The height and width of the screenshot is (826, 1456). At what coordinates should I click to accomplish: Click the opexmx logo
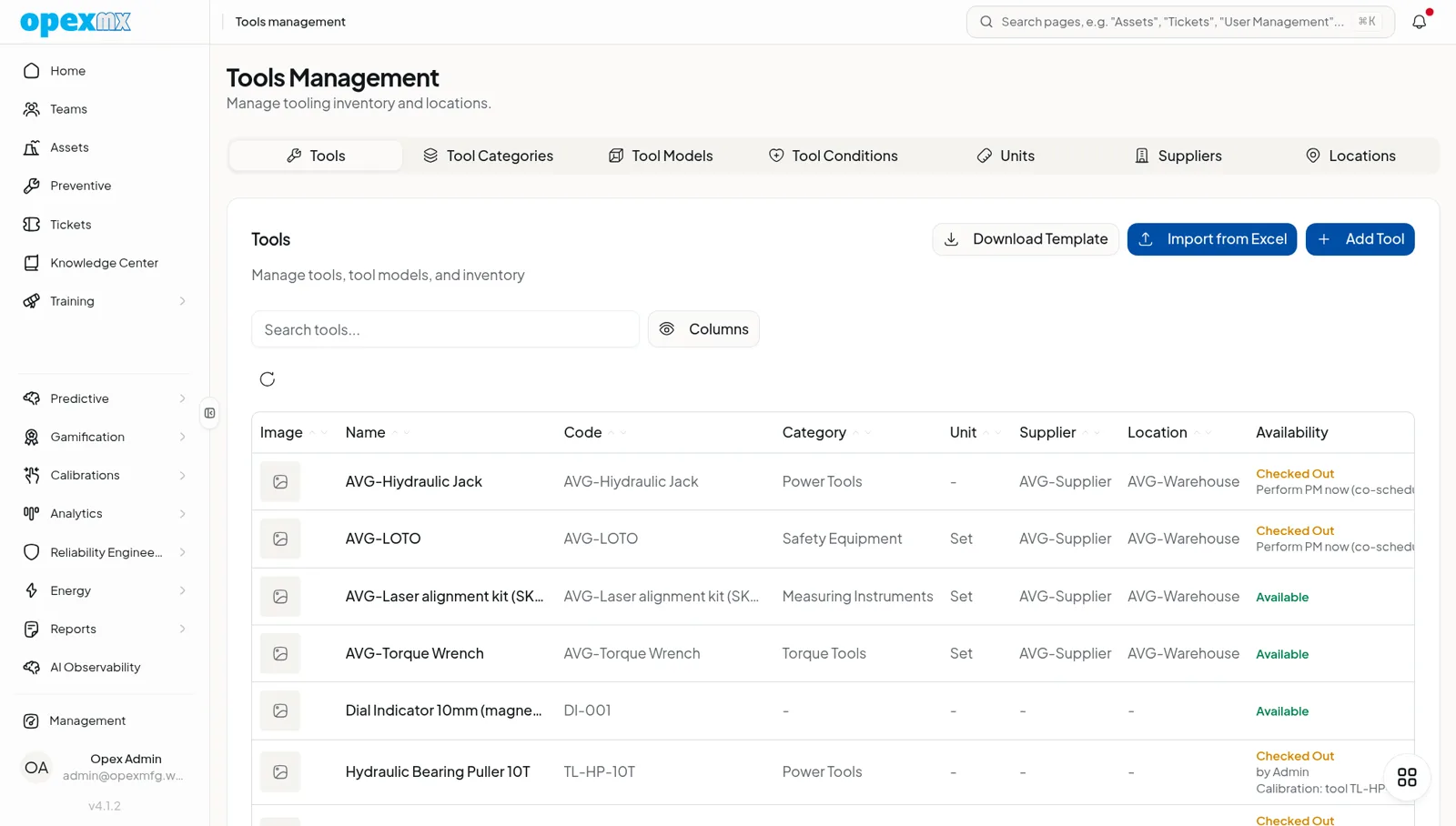pyautogui.click(x=76, y=22)
